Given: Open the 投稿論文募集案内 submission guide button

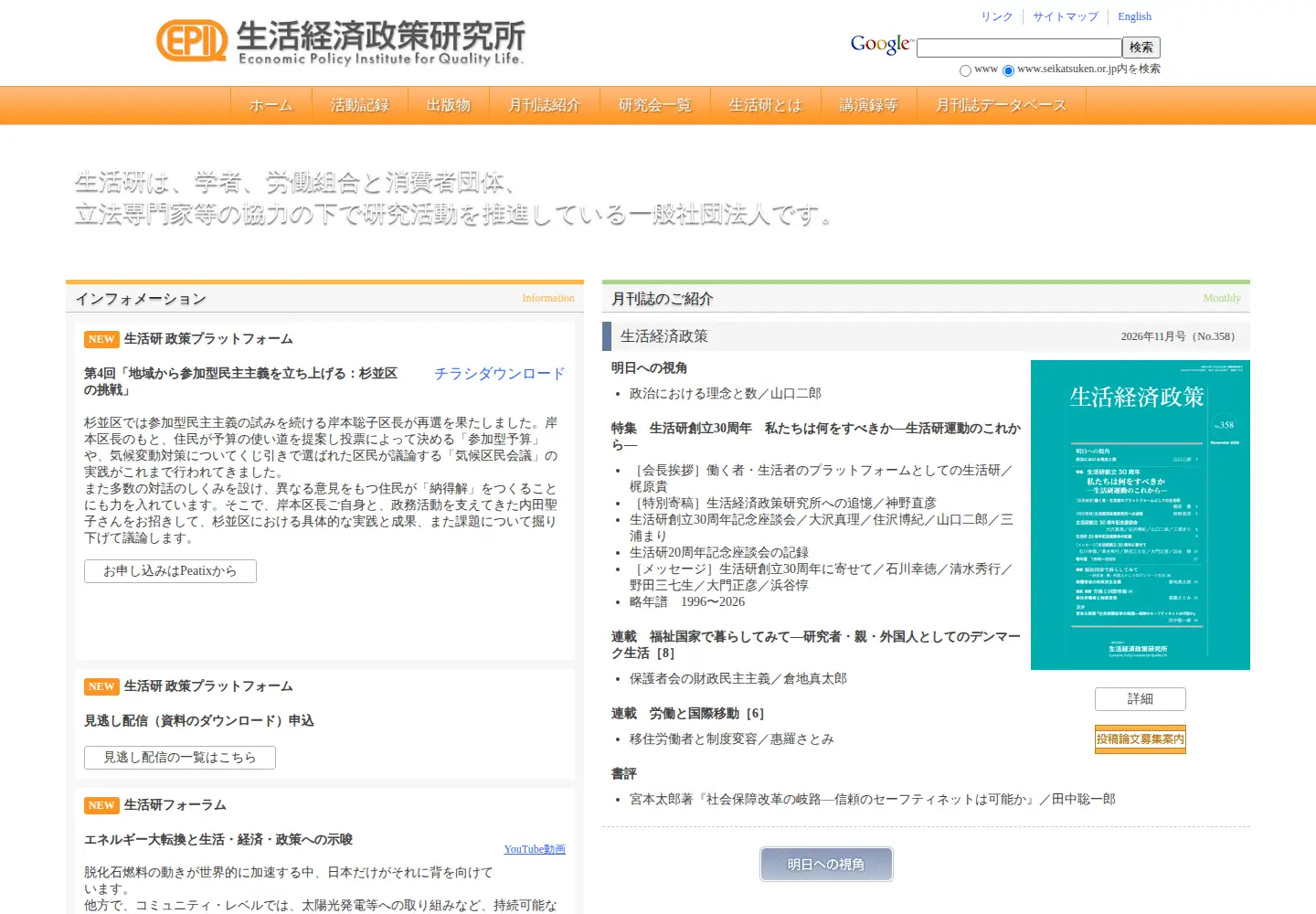Looking at the screenshot, I should pos(1141,739).
